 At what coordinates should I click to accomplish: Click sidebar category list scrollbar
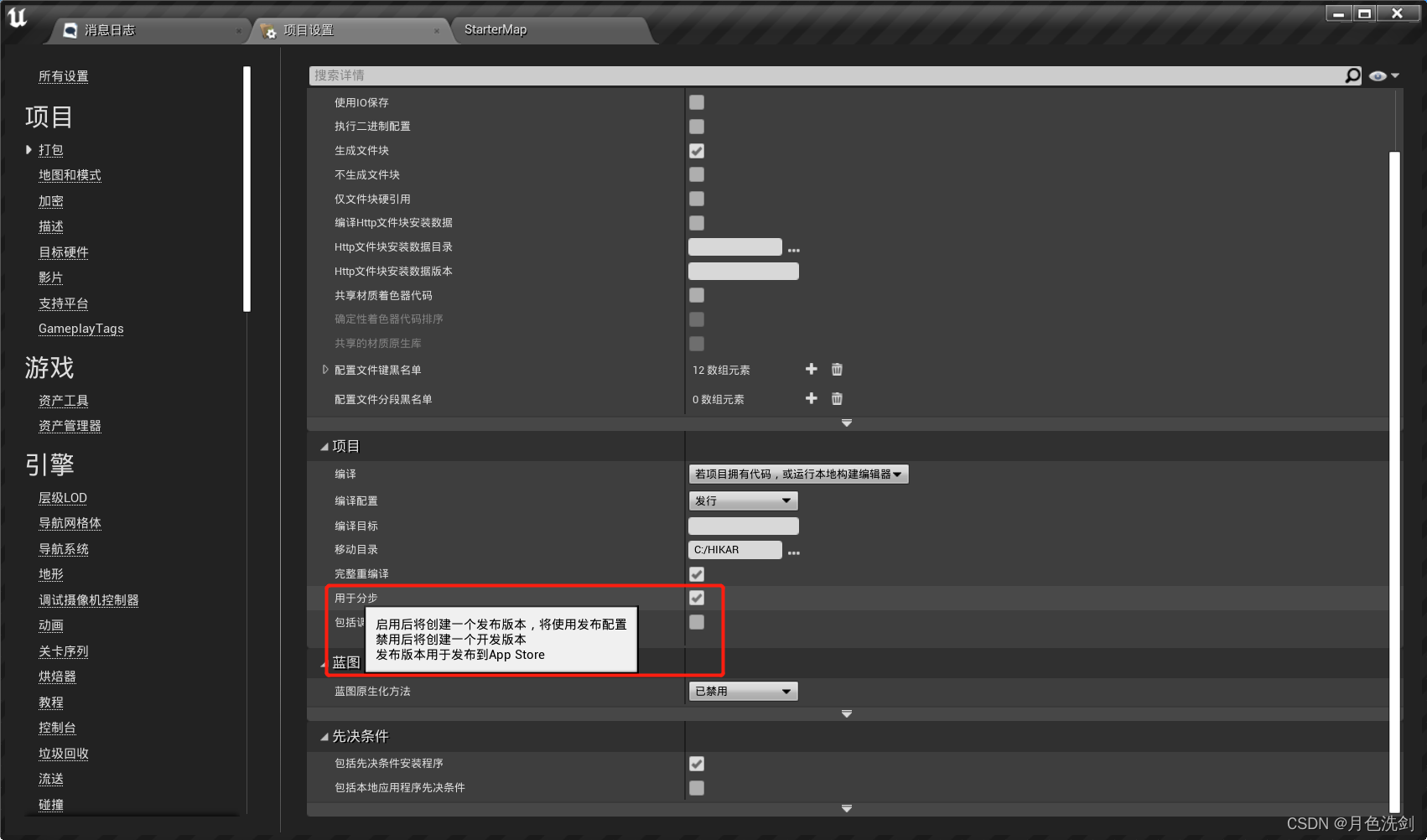246,189
